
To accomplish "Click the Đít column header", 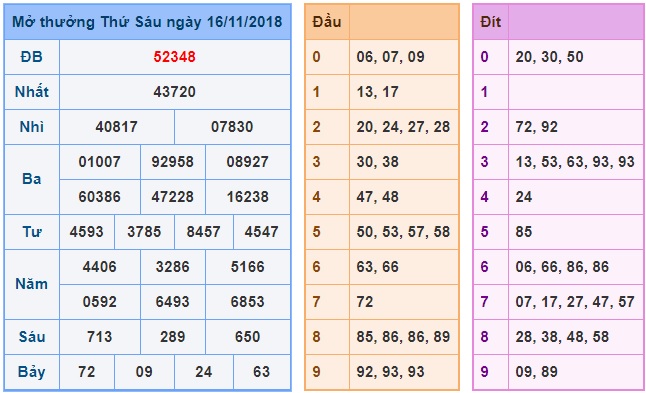I will click(490, 22).
